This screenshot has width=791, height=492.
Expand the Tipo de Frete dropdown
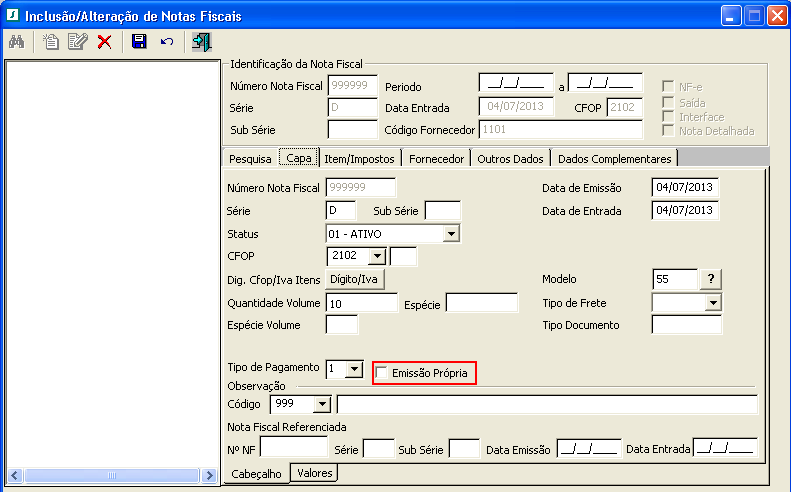pyautogui.click(x=713, y=303)
